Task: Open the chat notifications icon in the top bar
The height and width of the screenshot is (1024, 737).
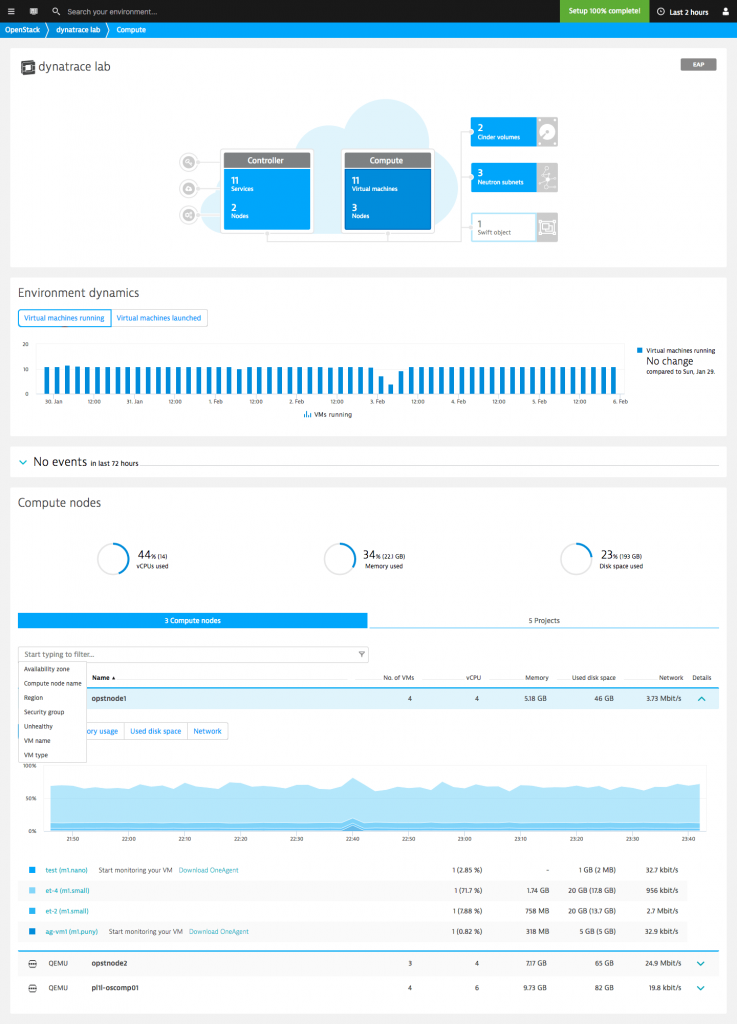Action: click(34, 11)
